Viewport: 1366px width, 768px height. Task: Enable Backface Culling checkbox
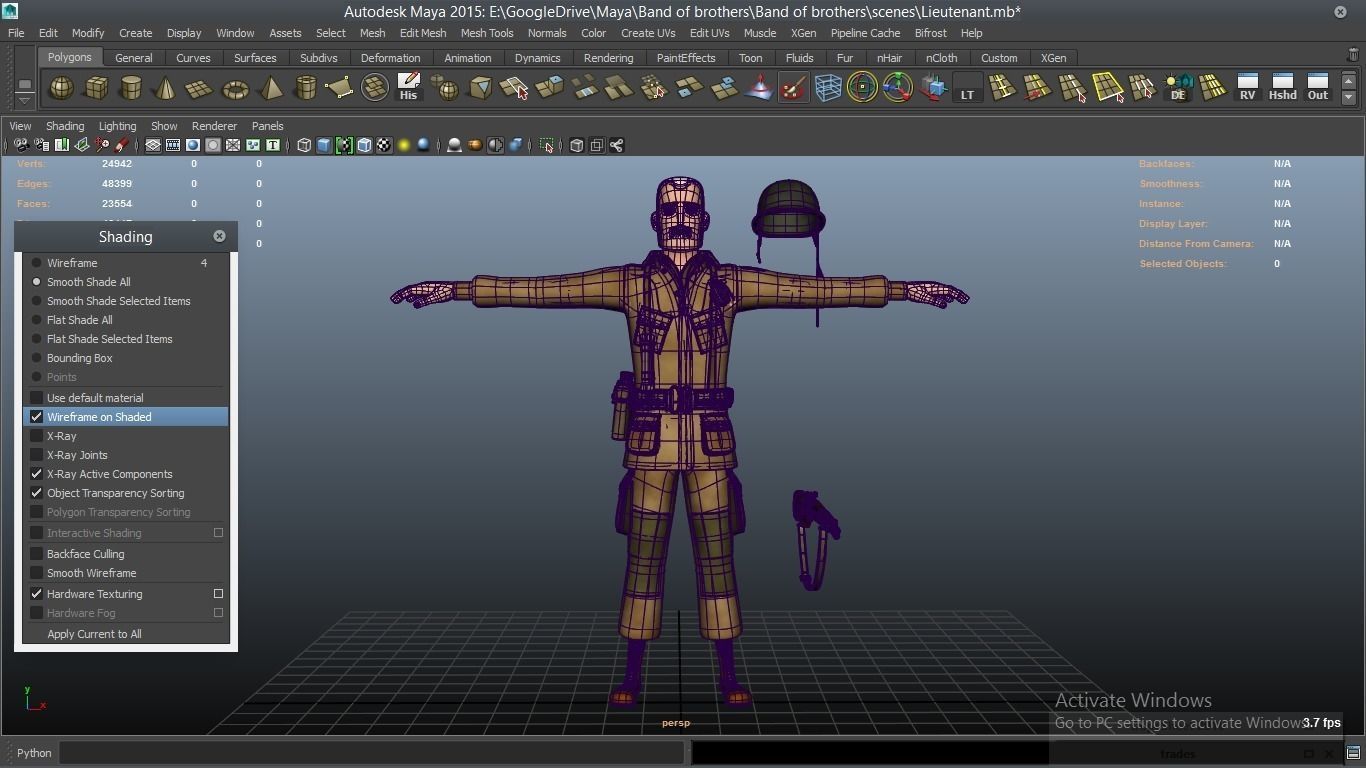(x=37, y=554)
